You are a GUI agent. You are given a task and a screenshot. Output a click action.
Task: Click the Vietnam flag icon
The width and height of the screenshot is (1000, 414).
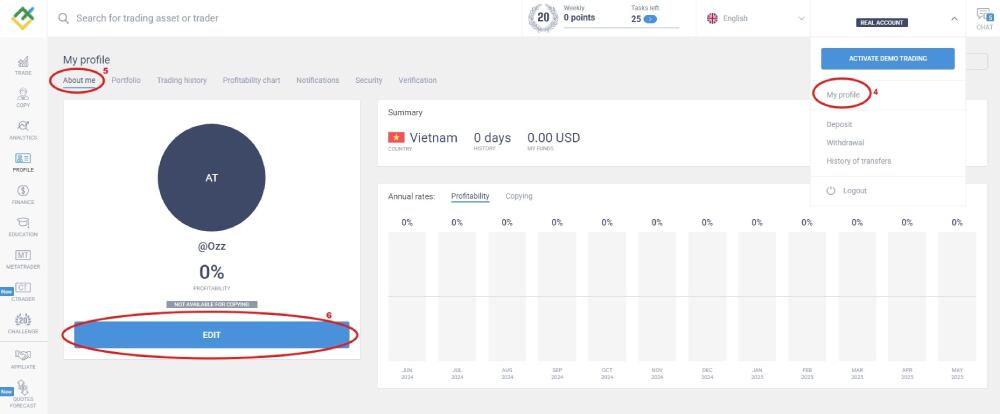[x=396, y=137]
